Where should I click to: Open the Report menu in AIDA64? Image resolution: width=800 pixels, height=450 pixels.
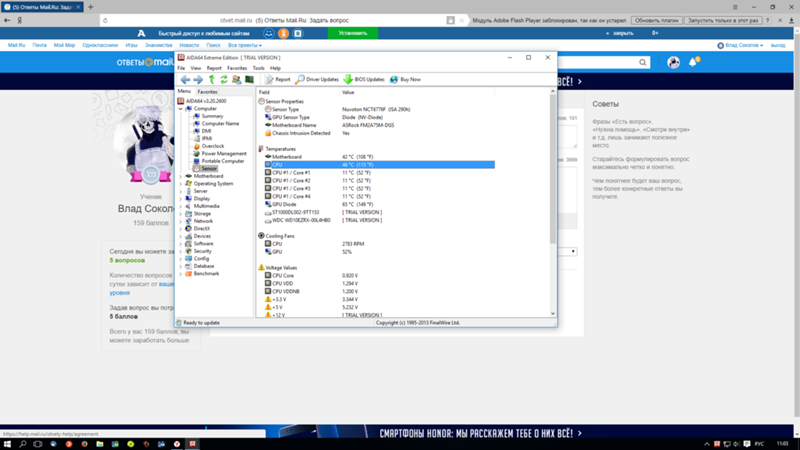pos(214,68)
